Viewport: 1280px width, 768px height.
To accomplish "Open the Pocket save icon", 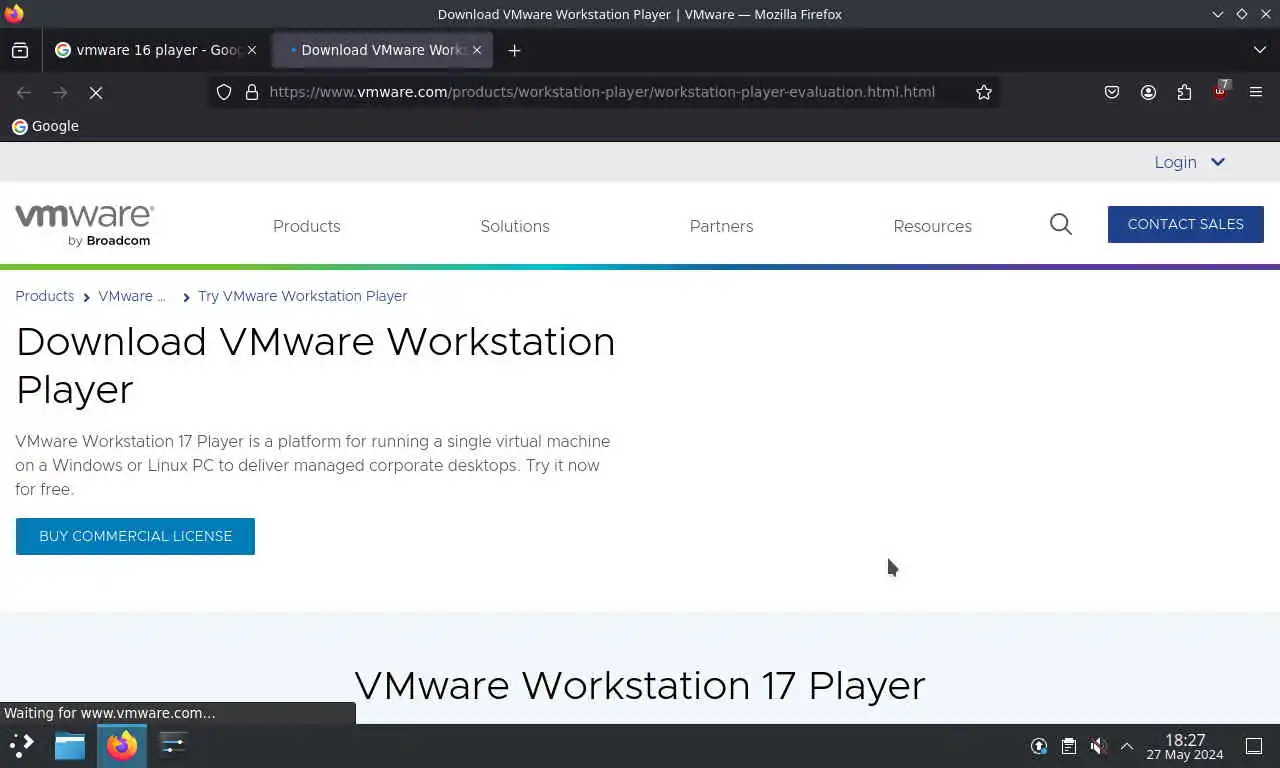I will pos(1112,92).
